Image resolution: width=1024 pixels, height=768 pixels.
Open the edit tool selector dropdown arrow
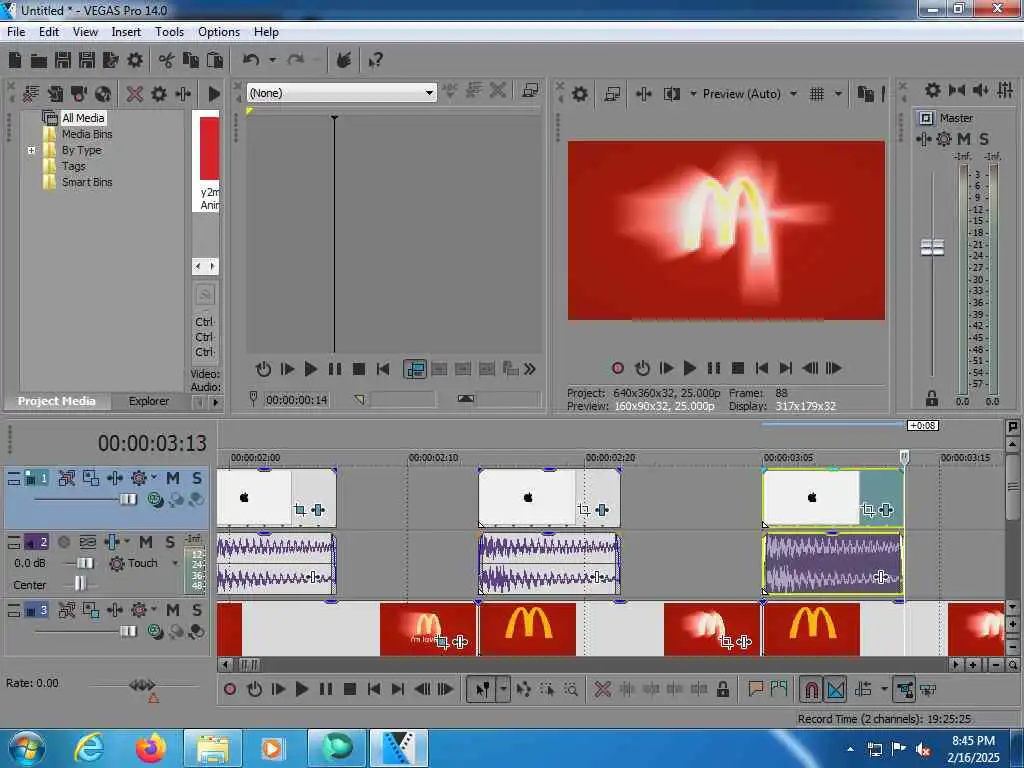pyautogui.click(x=503, y=690)
